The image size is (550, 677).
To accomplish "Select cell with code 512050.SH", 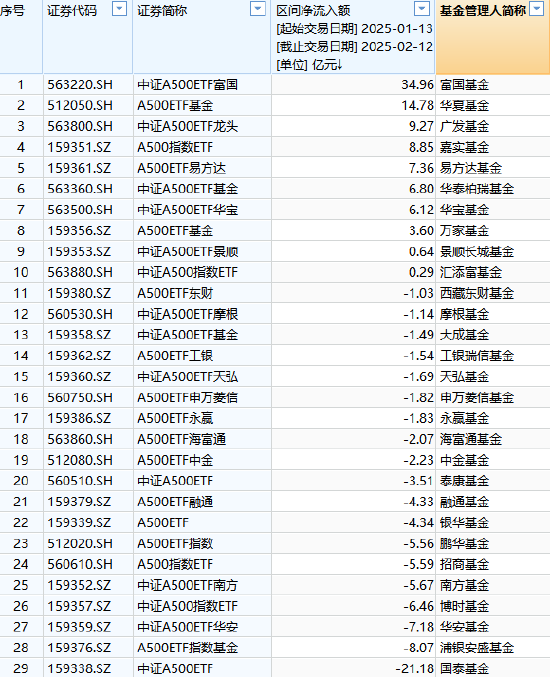I will pos(88,105).
